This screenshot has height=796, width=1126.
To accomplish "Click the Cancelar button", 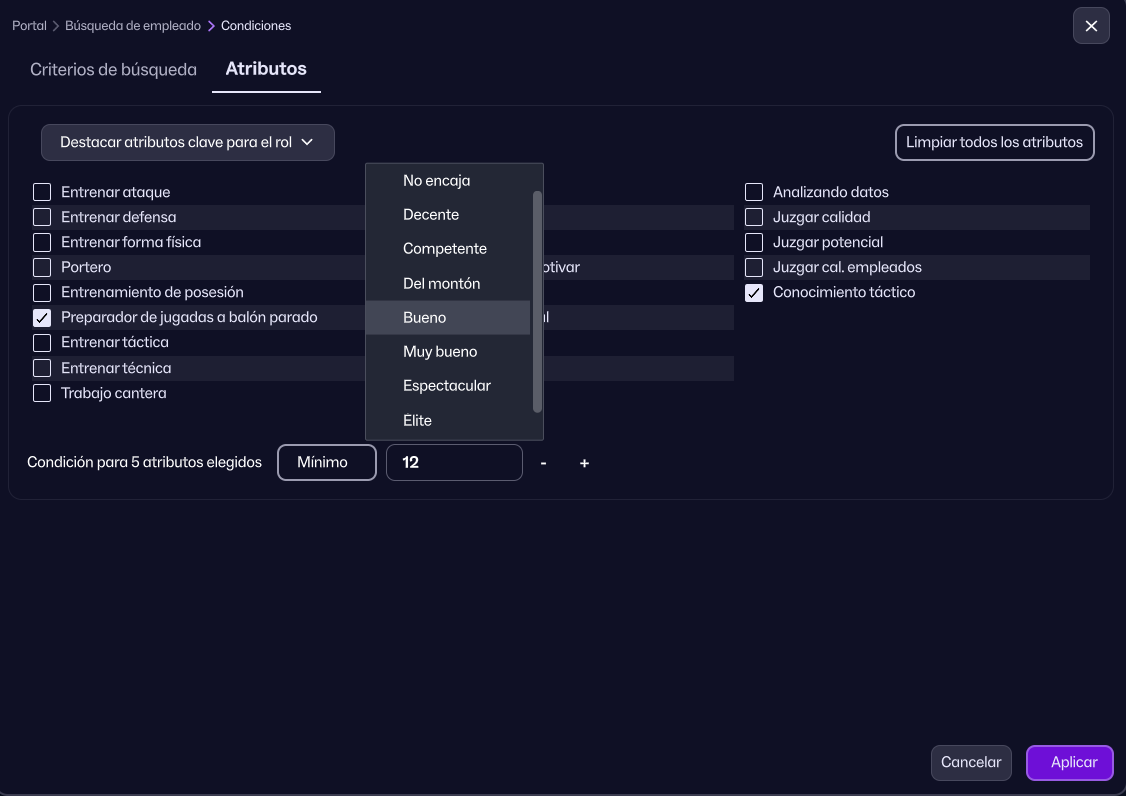I will (971, 762).
